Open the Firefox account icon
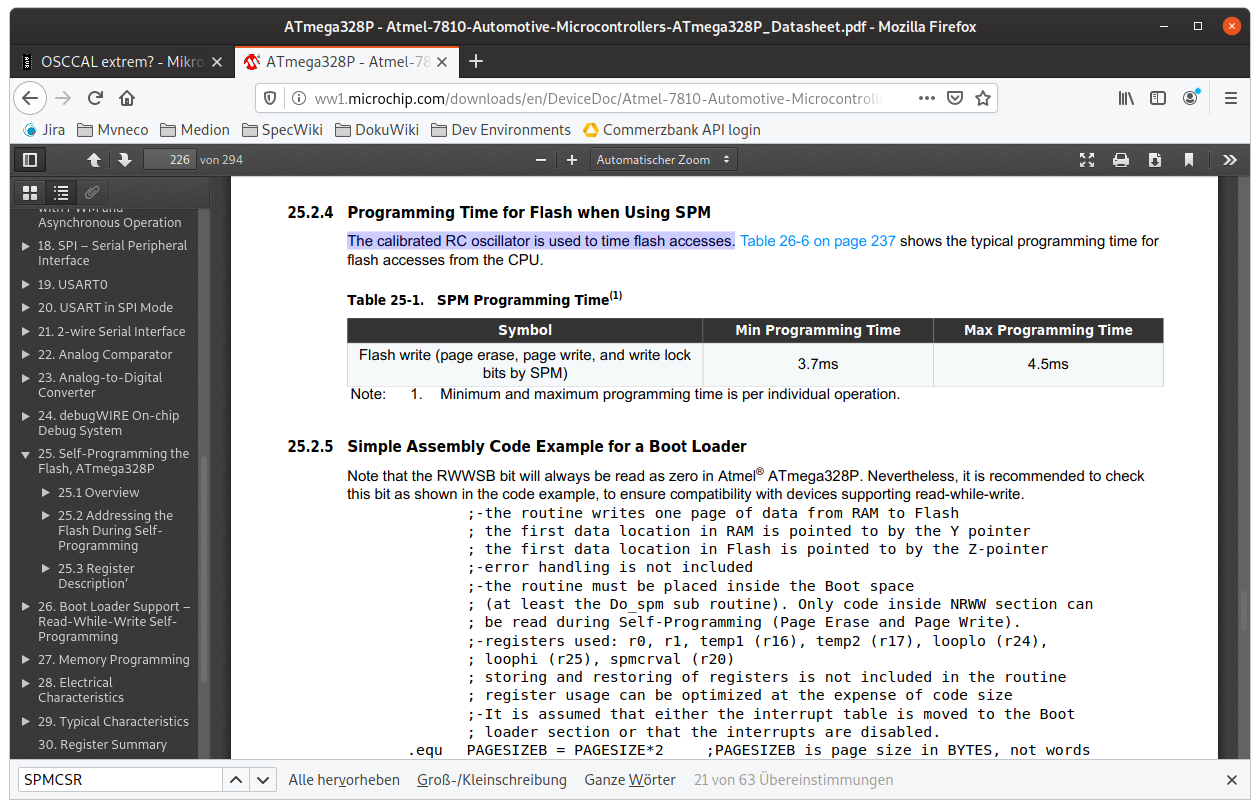 pyautogui.click(x=1190, y=98)
